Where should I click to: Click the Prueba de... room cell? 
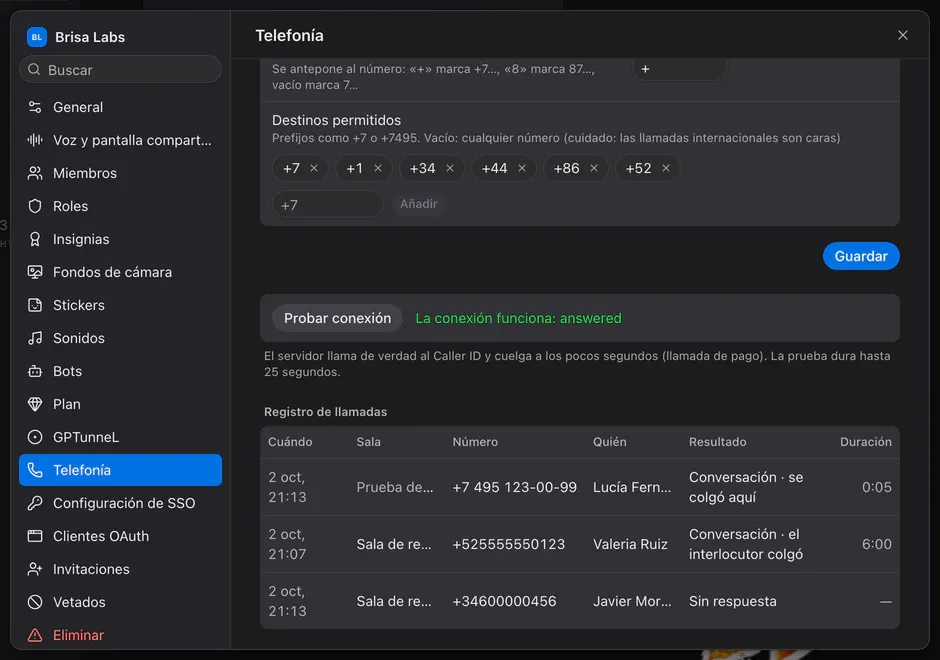point(394,487)
